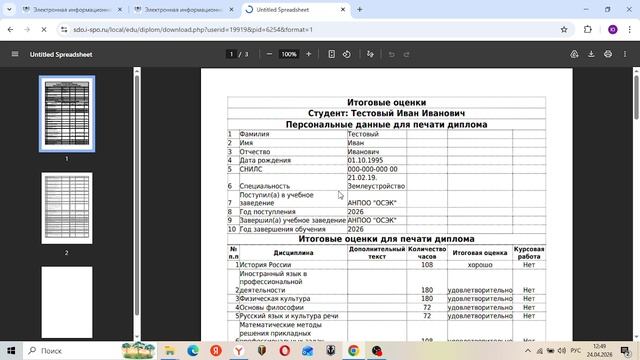The width and height of the screenshot is (640, 360).
Task: Click 'Год поступления' row label
Action: [267, 212]
